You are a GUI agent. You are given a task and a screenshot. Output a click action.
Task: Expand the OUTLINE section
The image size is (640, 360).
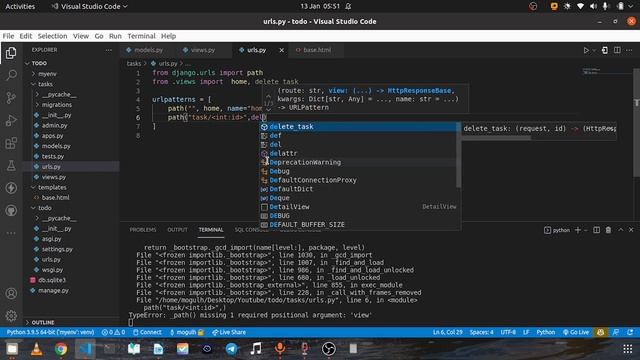coord(42,322)
